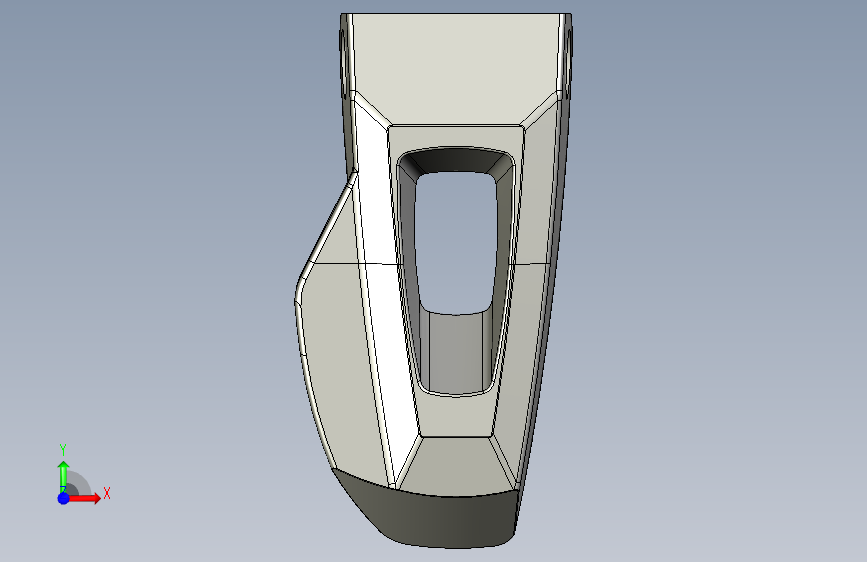Click the blue Z axis ball of triad

[63, 498]
